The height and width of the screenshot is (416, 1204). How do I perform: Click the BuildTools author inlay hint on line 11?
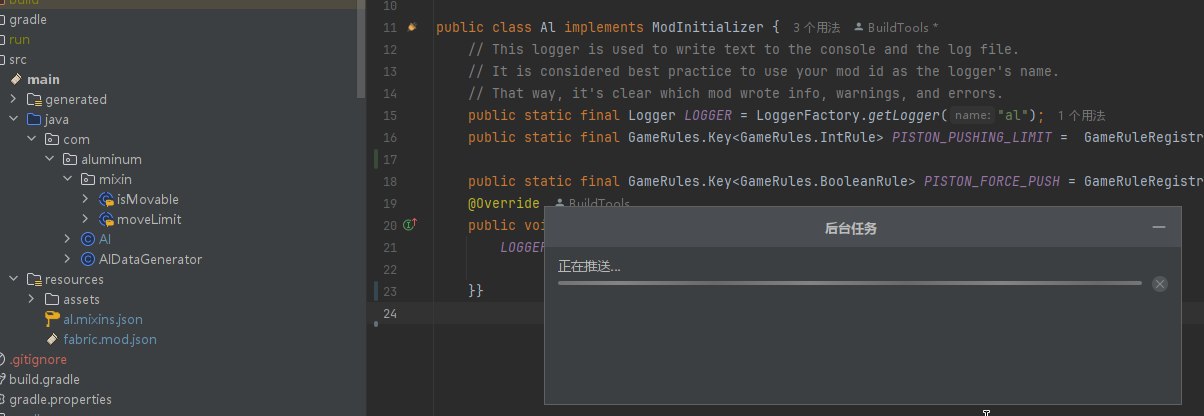pos(896,27)
